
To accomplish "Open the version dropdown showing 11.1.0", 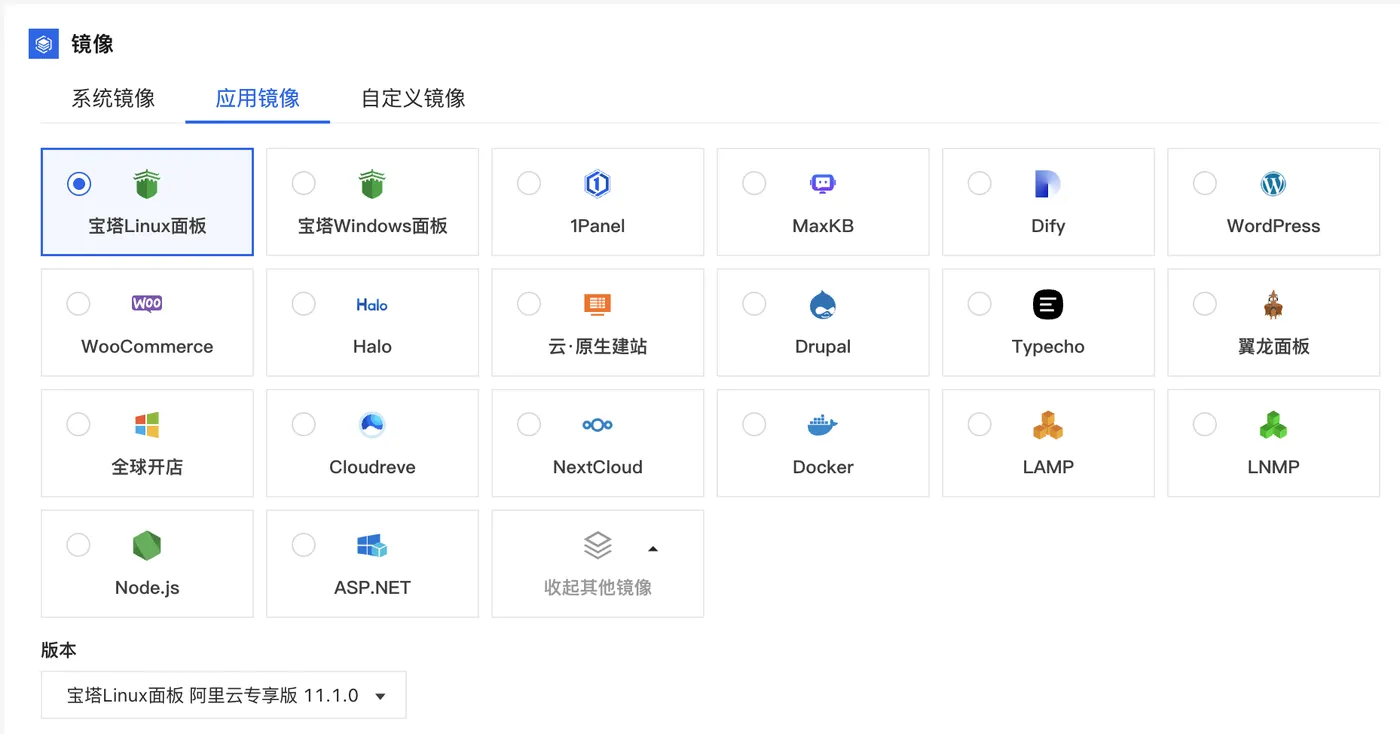I will tap(223, 694).
